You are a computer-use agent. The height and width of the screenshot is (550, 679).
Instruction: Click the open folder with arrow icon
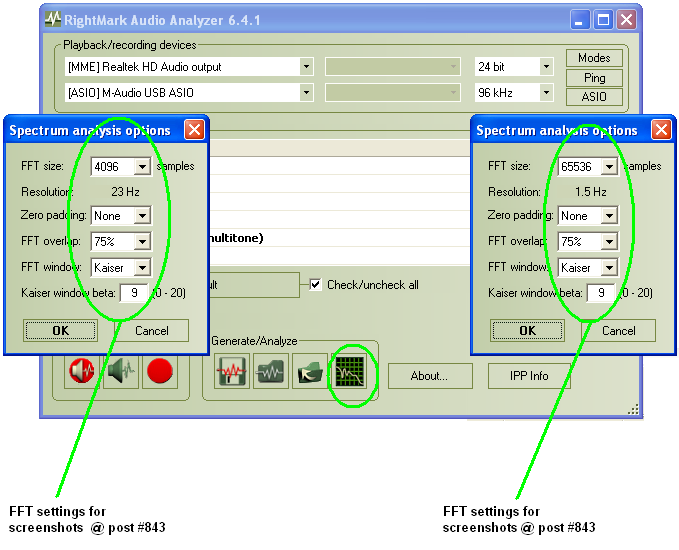pyautogui.click(x=310, y=371)
